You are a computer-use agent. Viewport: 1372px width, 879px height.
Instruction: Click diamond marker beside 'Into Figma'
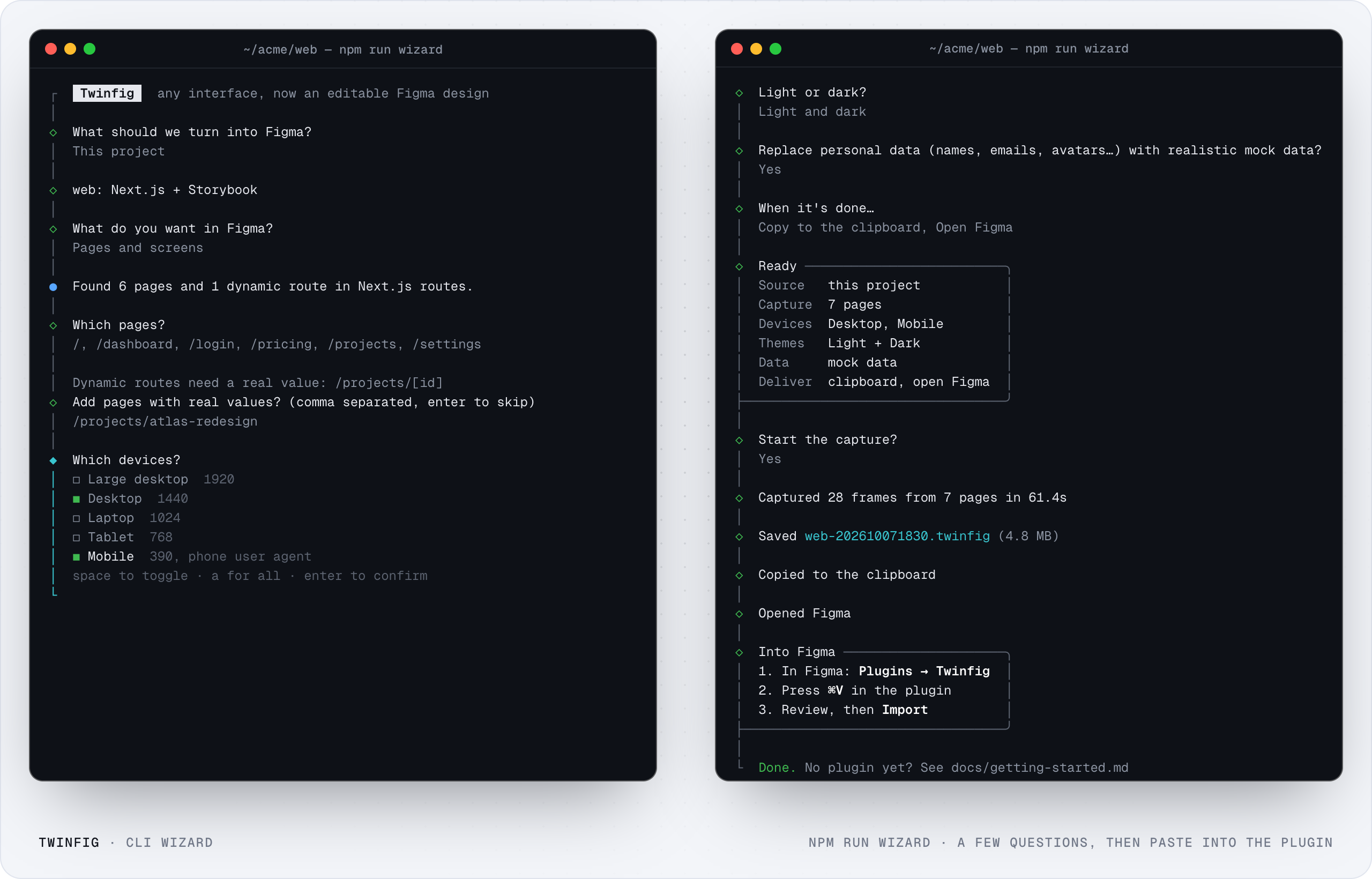[x=739, y=652]
